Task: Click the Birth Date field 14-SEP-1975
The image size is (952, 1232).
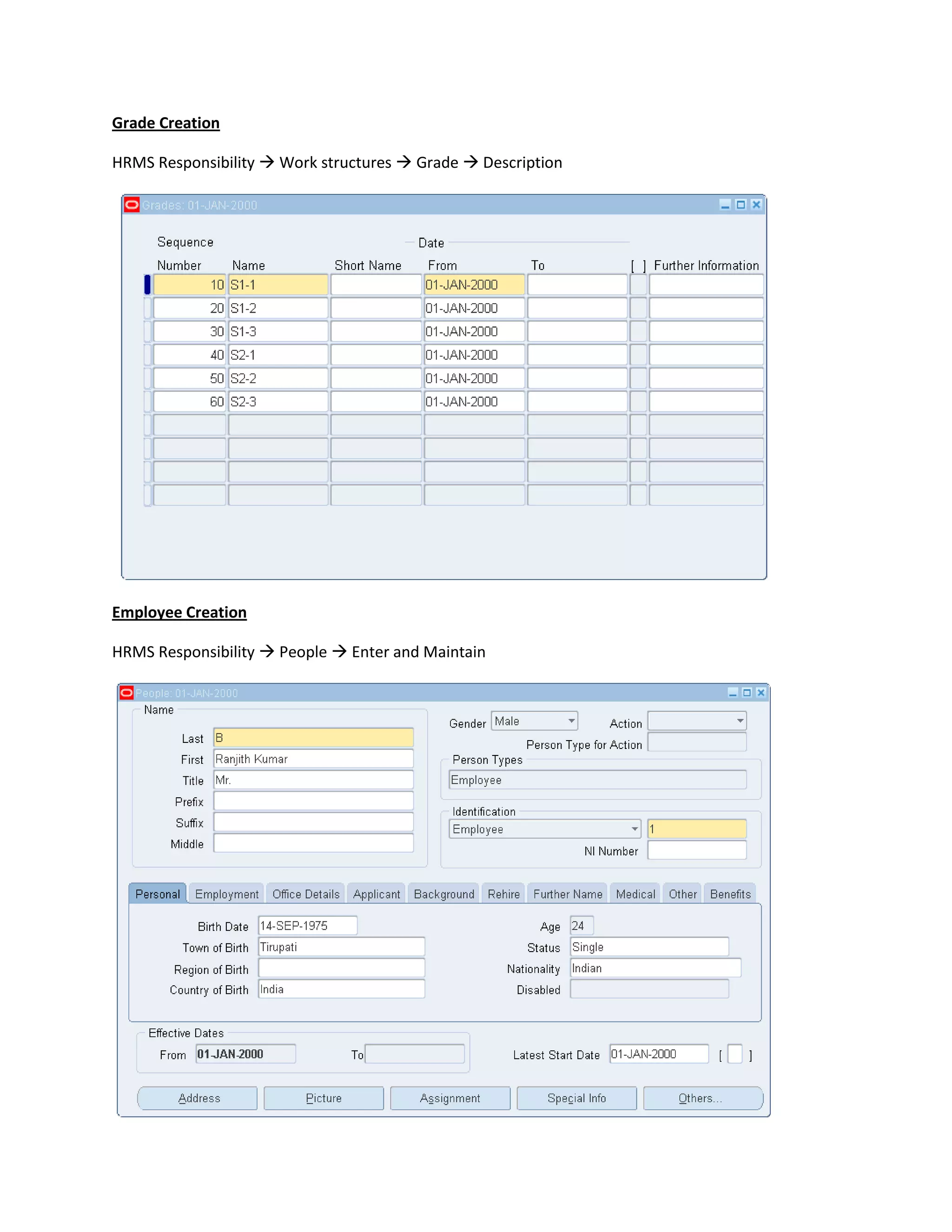Action: click(x=307, y=926)
